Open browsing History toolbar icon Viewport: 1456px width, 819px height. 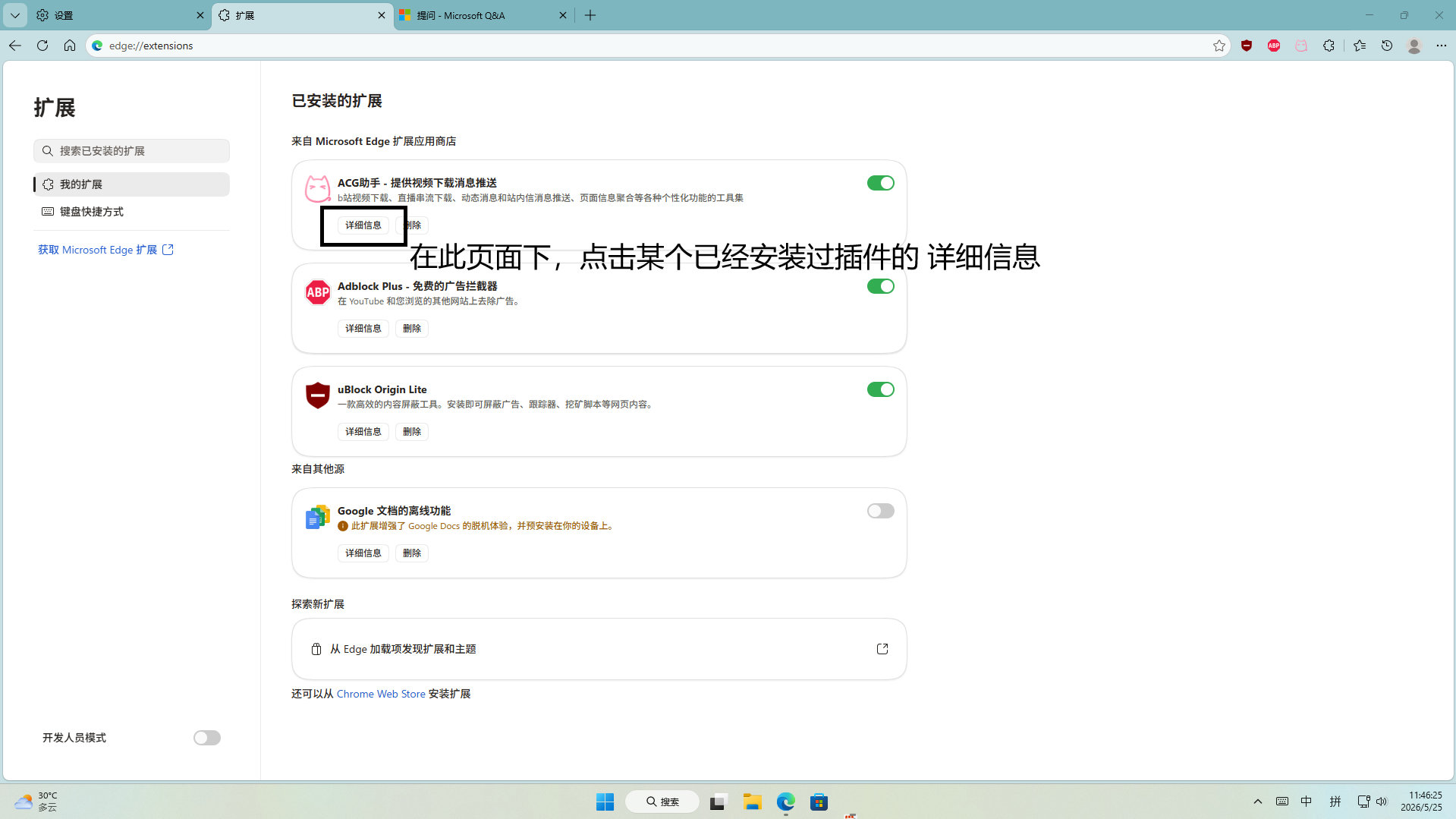1387,46
